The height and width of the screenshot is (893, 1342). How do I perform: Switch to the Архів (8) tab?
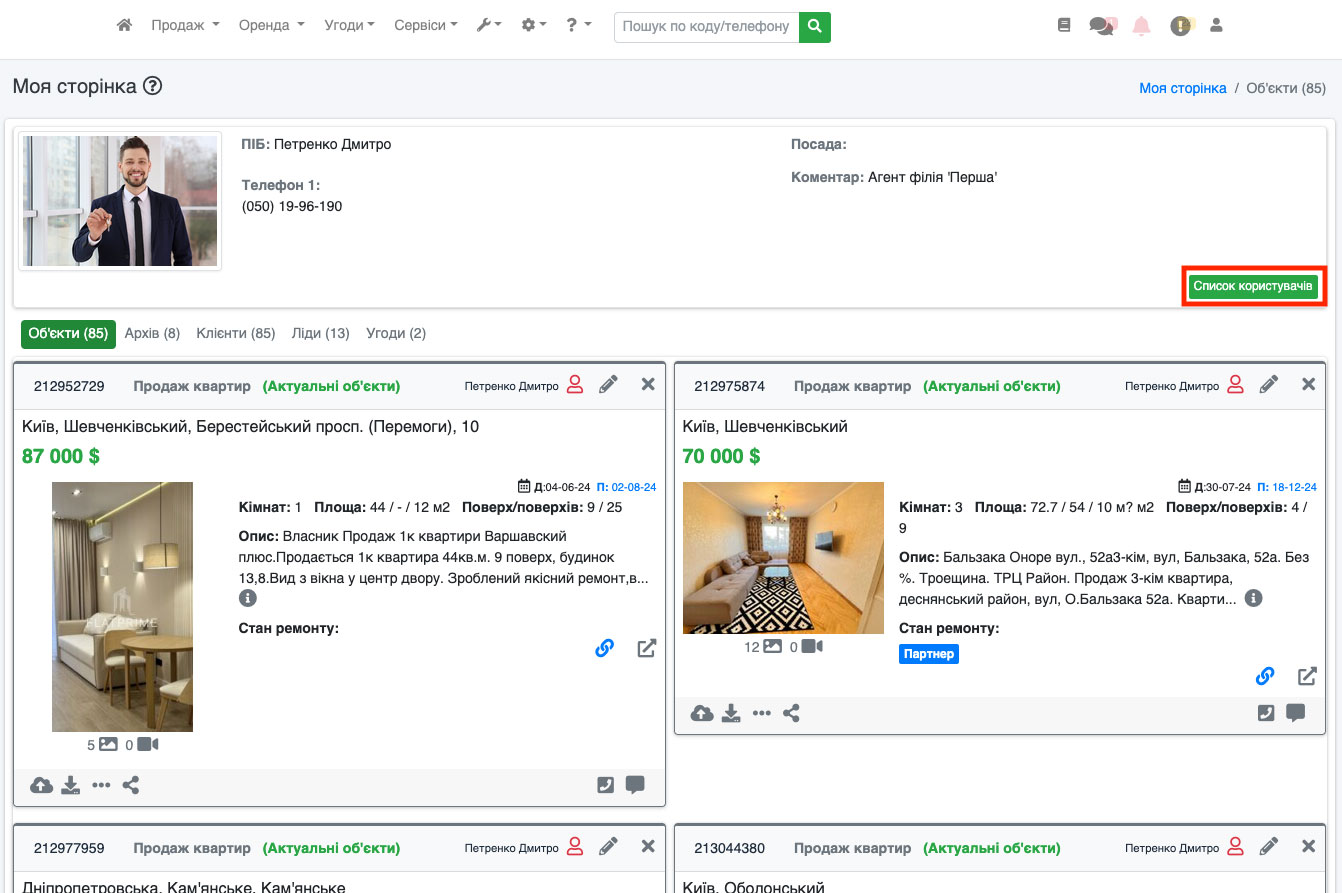152,333
